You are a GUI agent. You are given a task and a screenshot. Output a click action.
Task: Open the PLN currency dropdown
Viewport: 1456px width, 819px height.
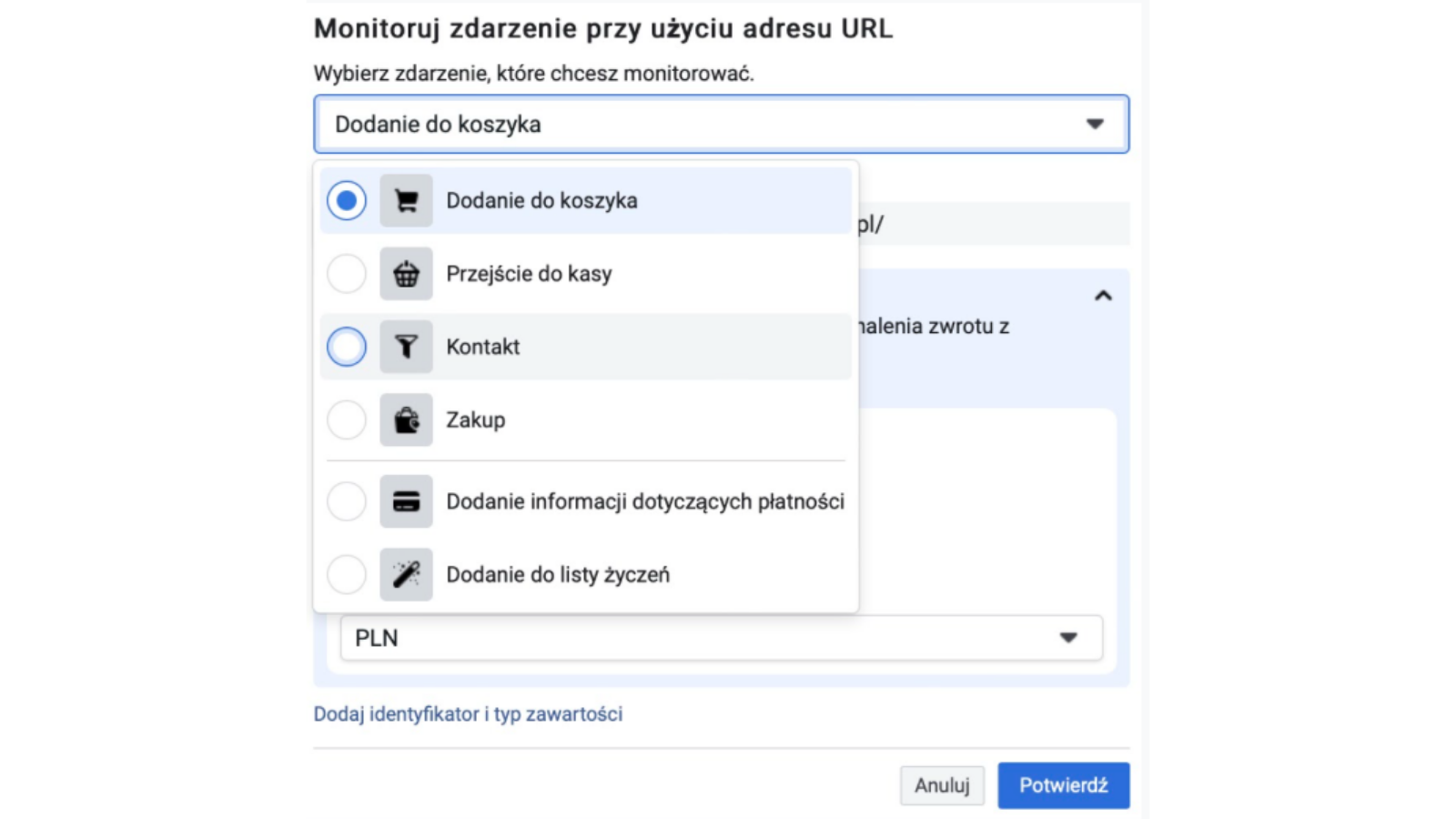tap(722, 638)
